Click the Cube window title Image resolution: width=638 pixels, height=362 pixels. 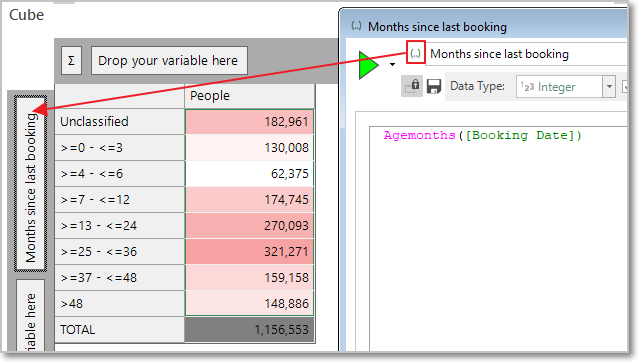pos(26,15)
